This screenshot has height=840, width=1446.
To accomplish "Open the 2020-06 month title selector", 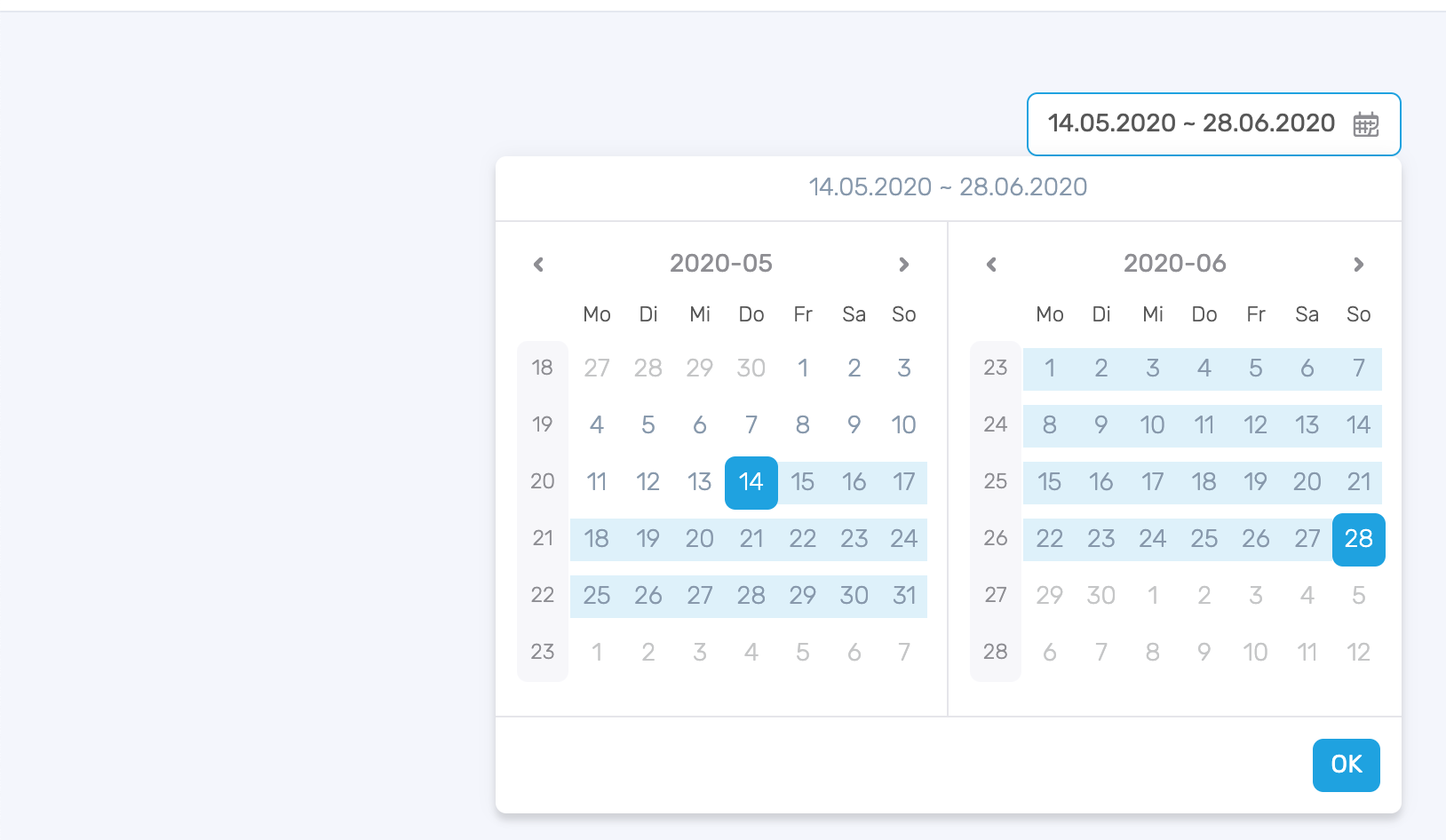I will [x=1174, y=264].
